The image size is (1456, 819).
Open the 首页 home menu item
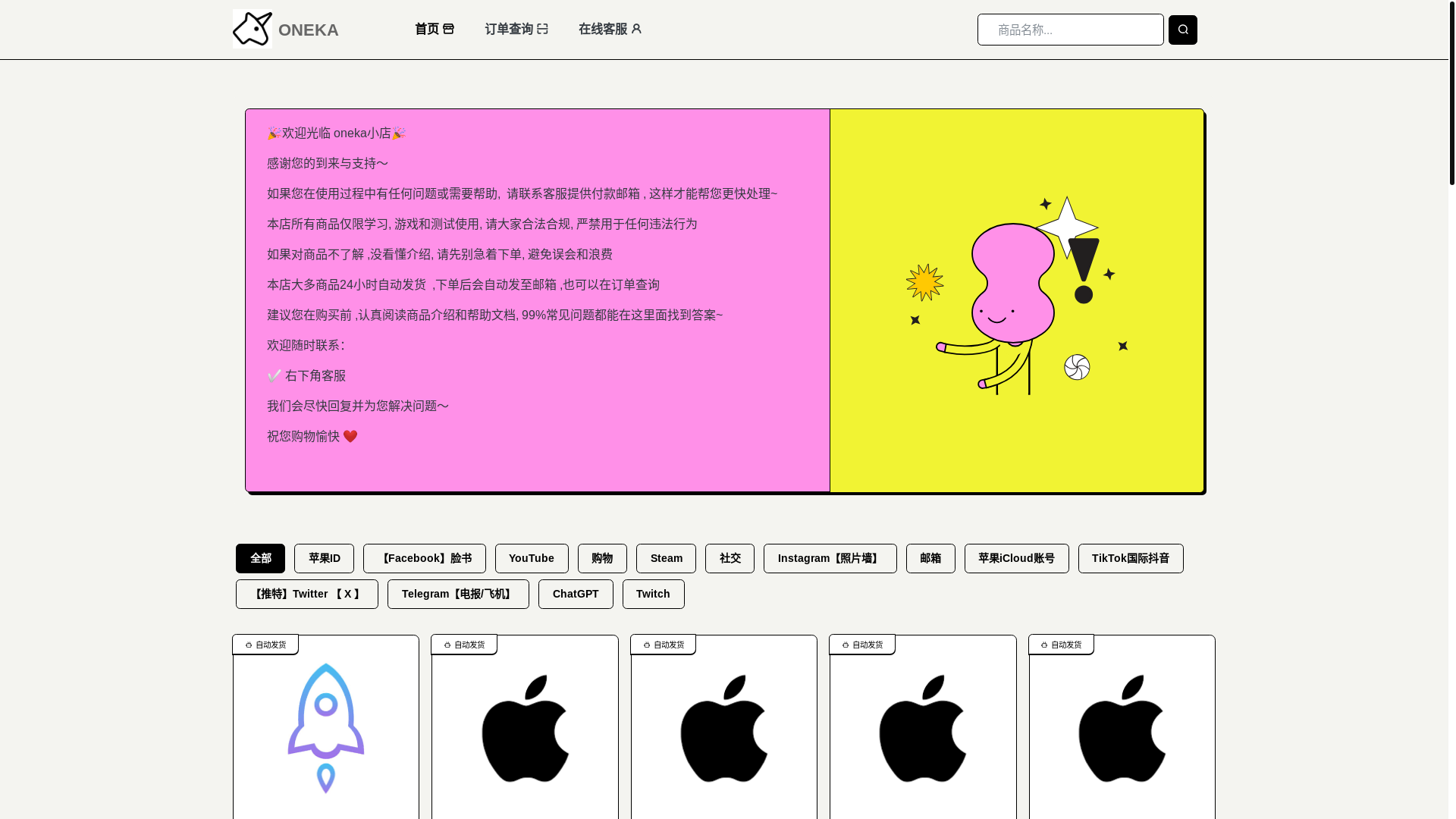click(435, 29)
